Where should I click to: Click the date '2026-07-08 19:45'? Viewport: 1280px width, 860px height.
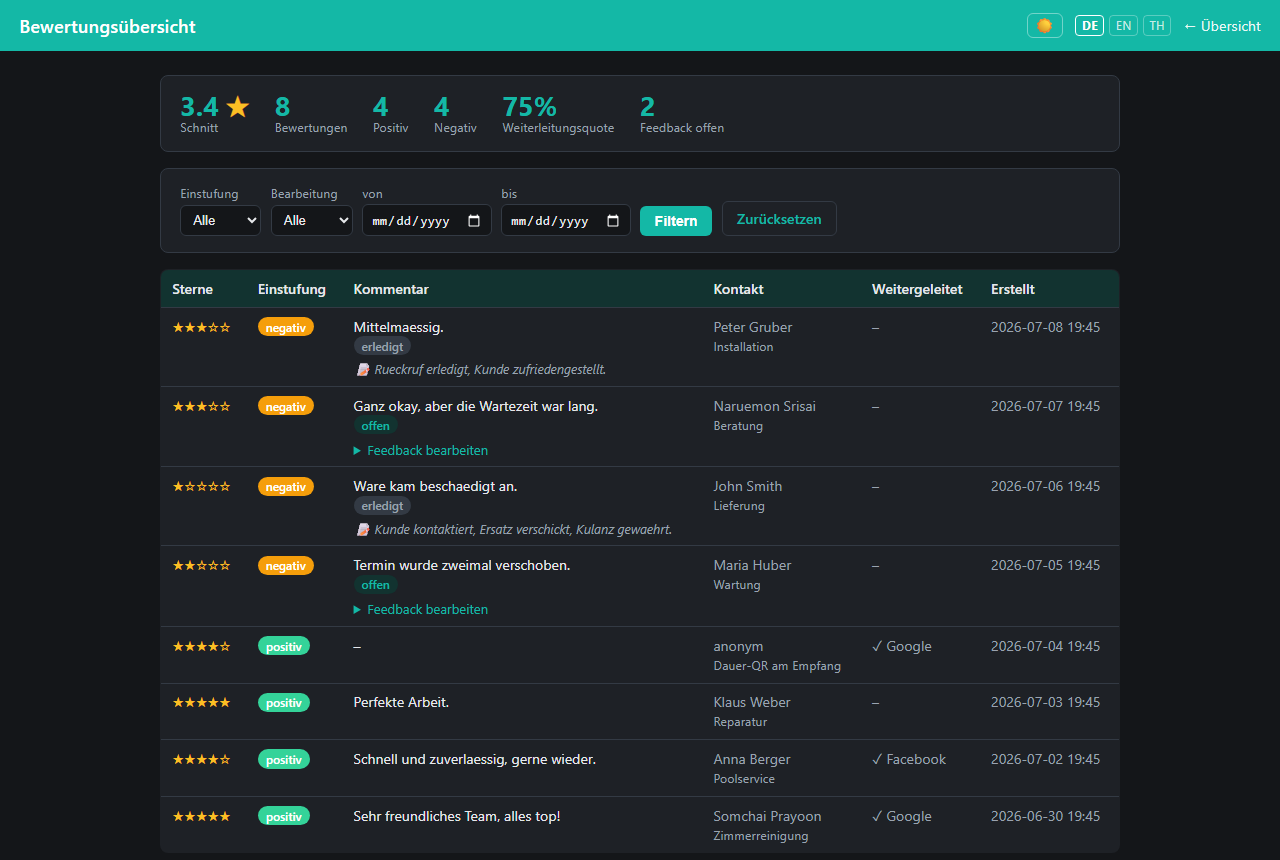[1046, 327]
